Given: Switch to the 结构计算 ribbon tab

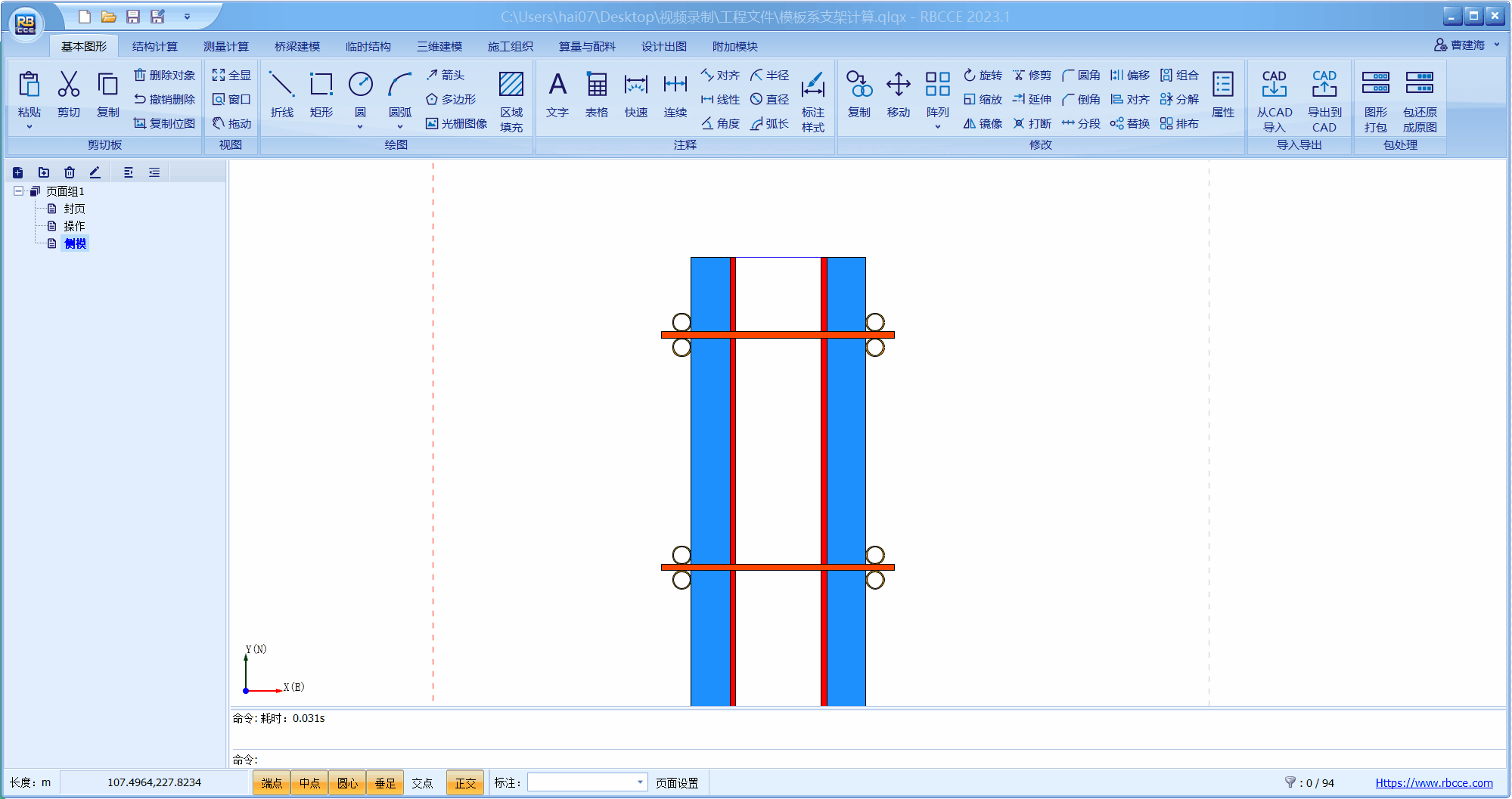Looking at the screenshot, I should click(154, 46).
